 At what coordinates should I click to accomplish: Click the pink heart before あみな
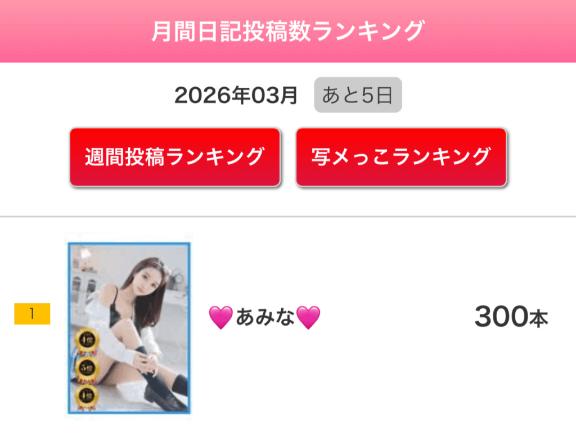pos(220,317)
